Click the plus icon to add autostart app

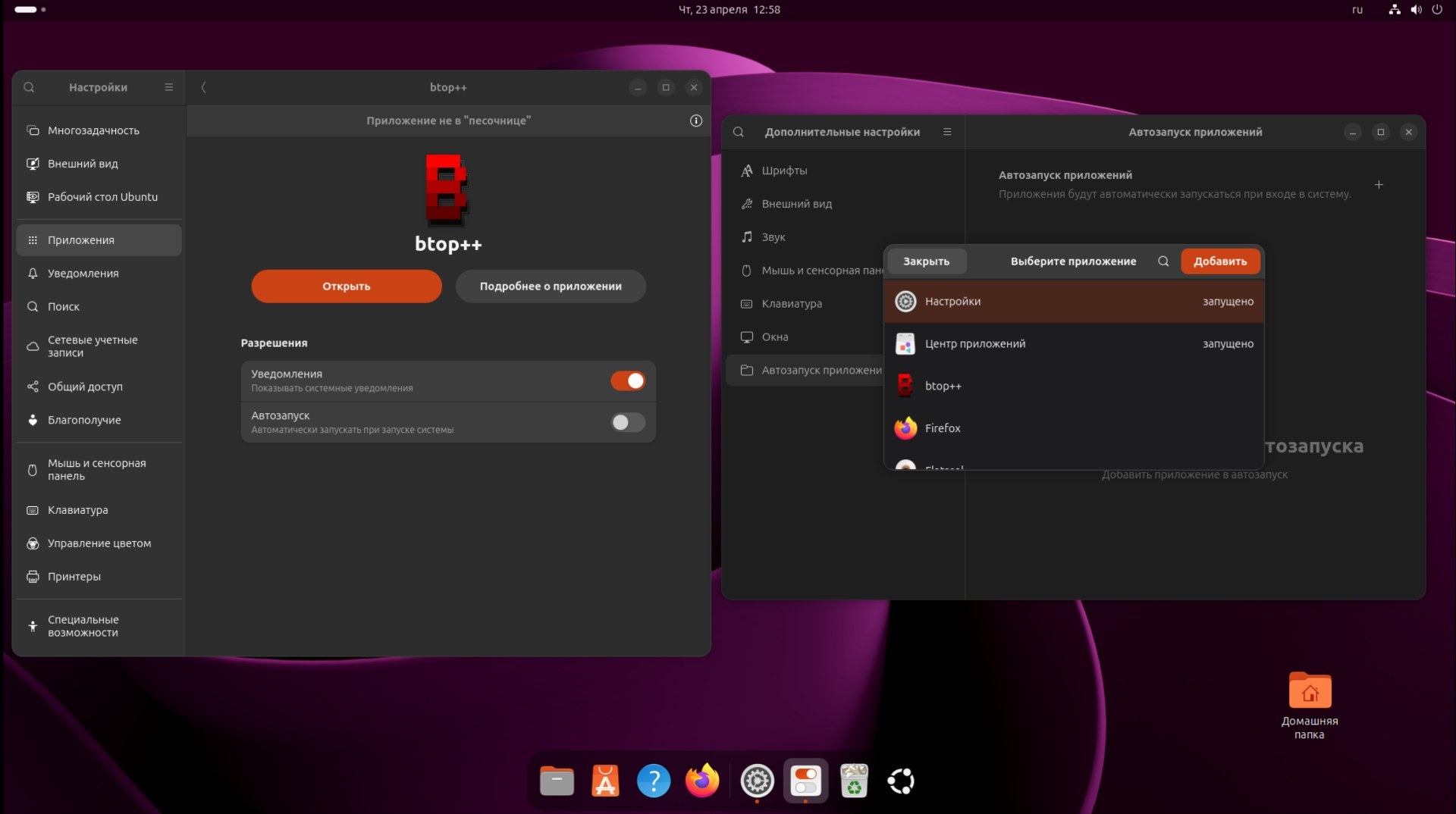tap(1378, 184)
